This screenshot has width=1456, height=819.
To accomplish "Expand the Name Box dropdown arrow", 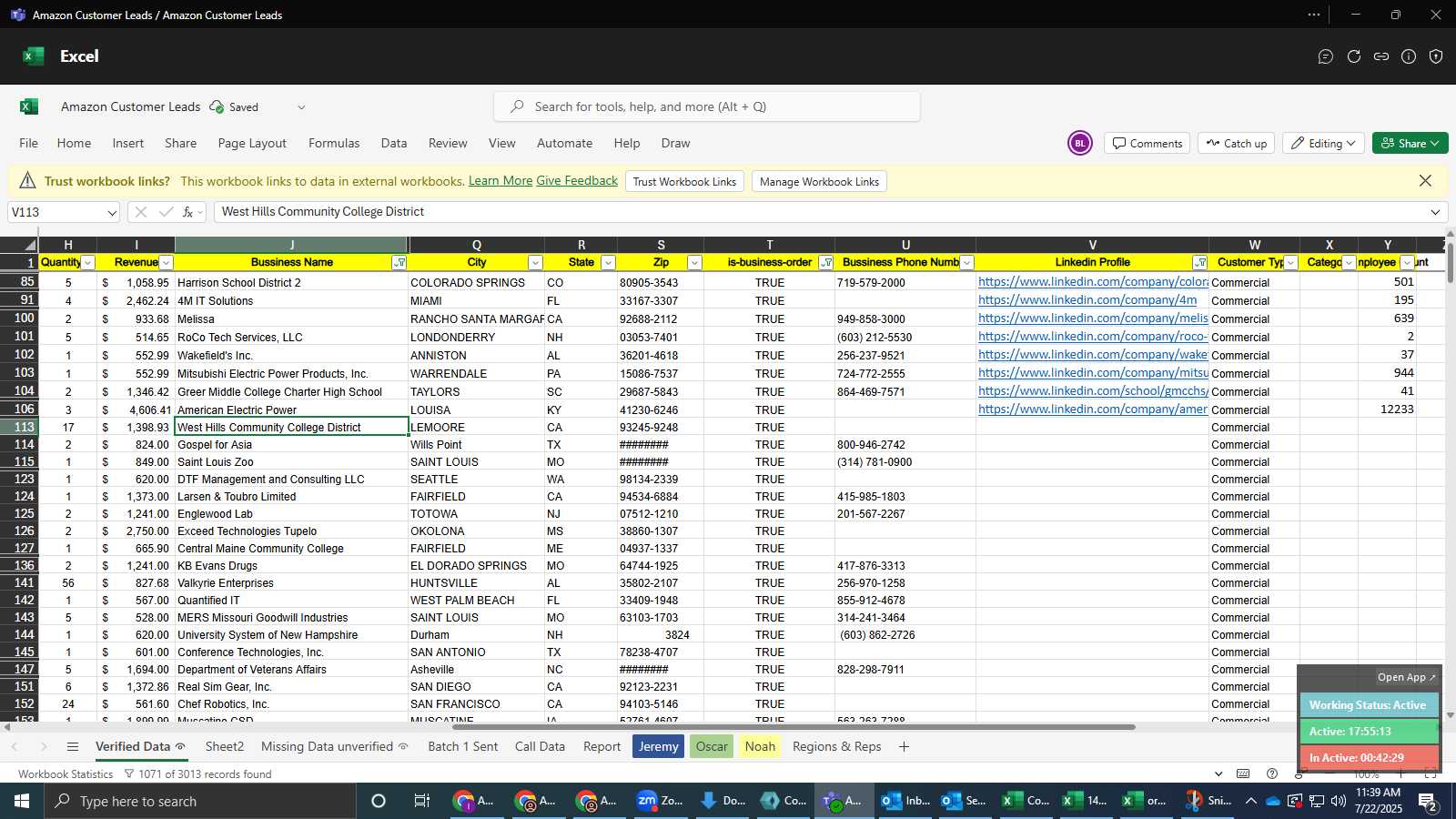I will 112,213.
